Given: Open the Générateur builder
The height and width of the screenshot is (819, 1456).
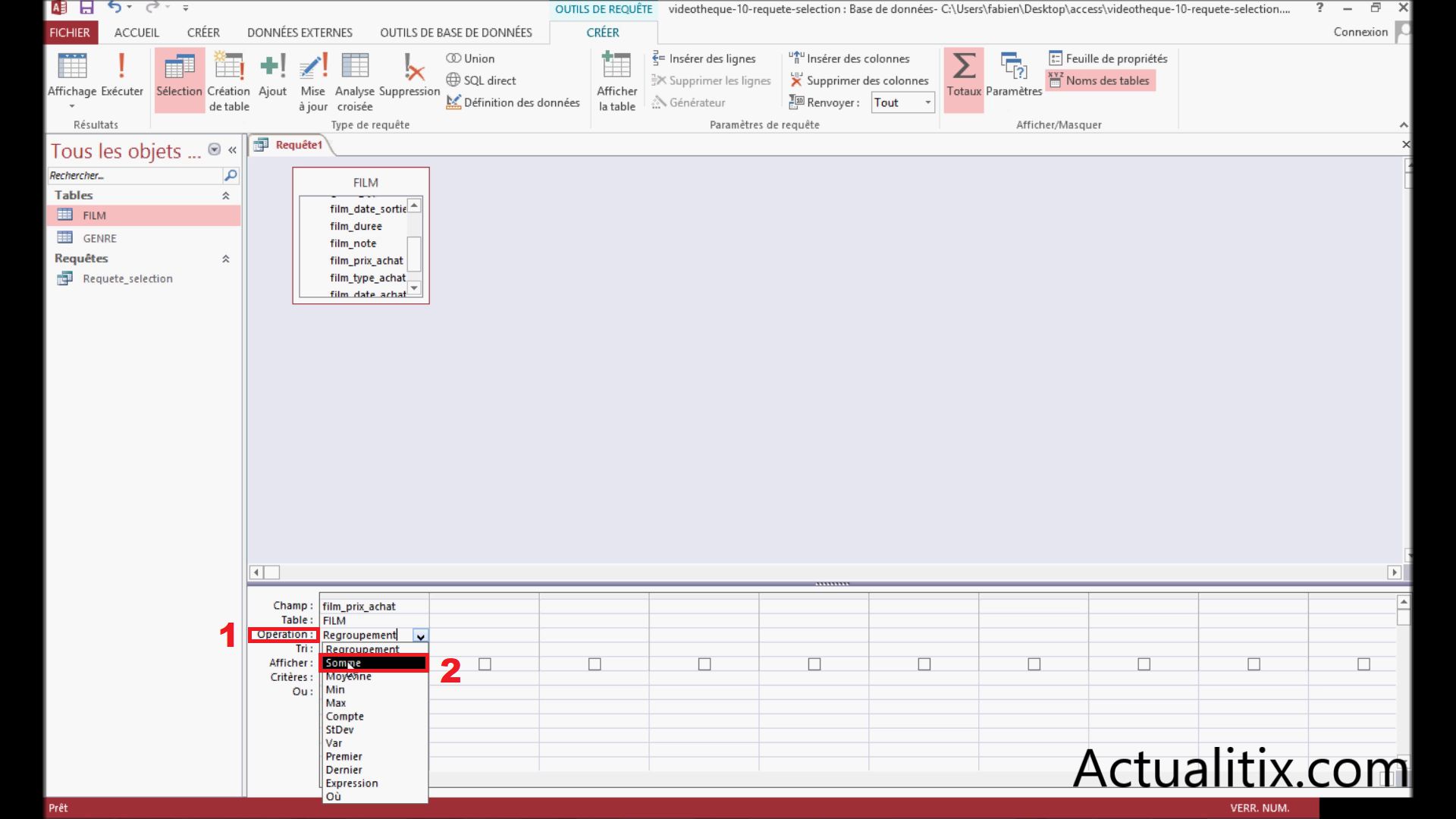Looking at the screenshot, I should coord(689,102).
